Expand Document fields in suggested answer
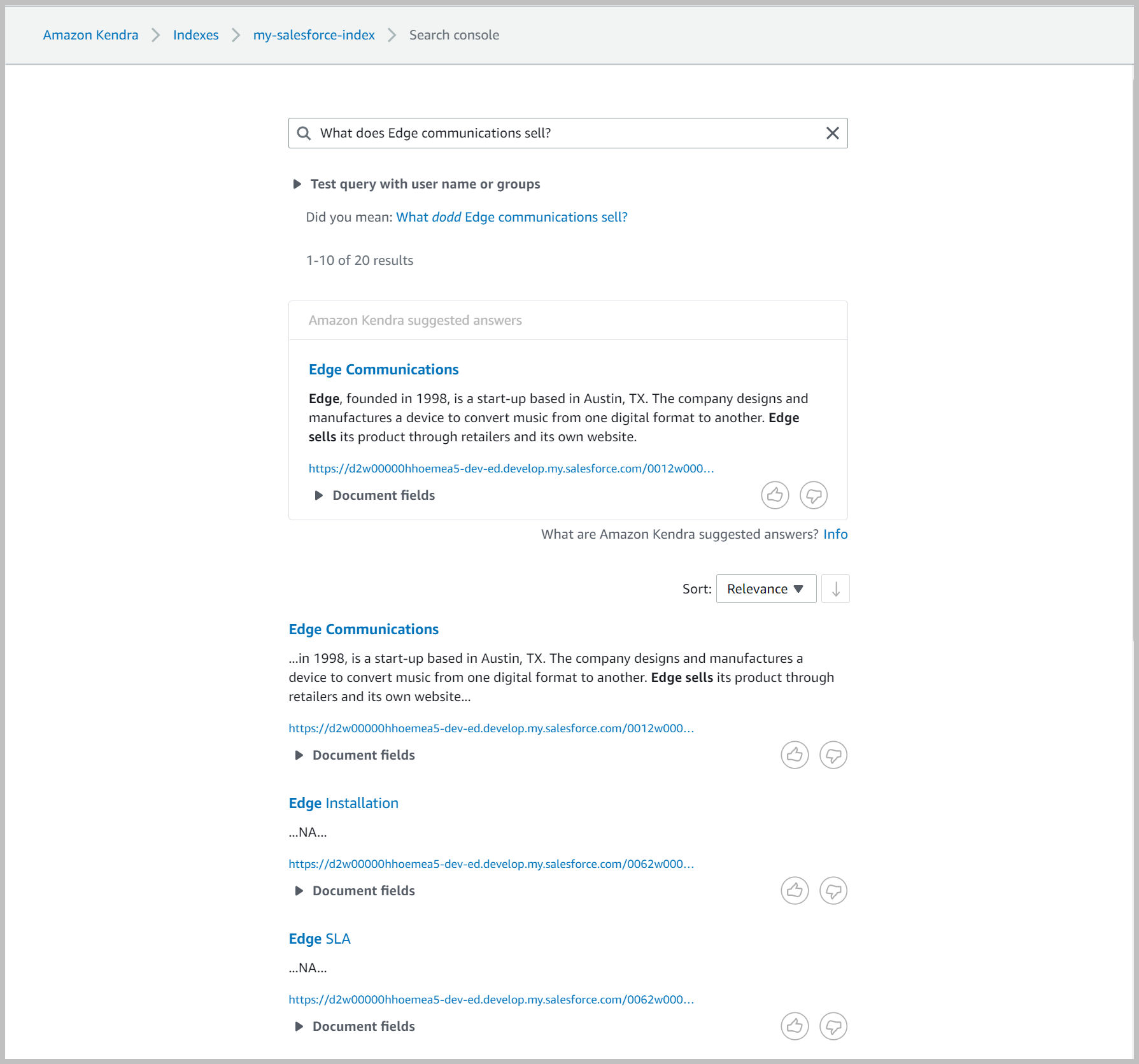1139x1064 pixels. pos(375,495)
